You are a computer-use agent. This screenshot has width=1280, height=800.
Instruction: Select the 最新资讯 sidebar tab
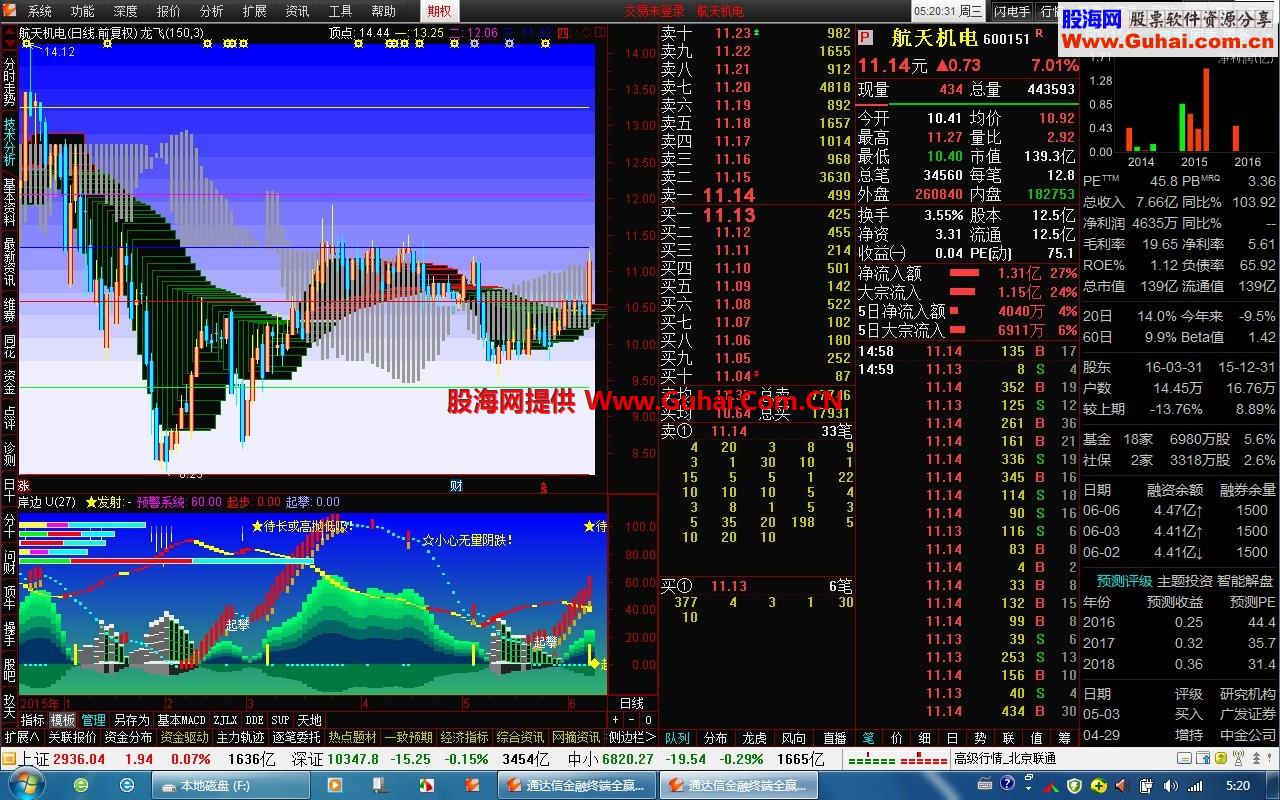click(x=9, y=262)
